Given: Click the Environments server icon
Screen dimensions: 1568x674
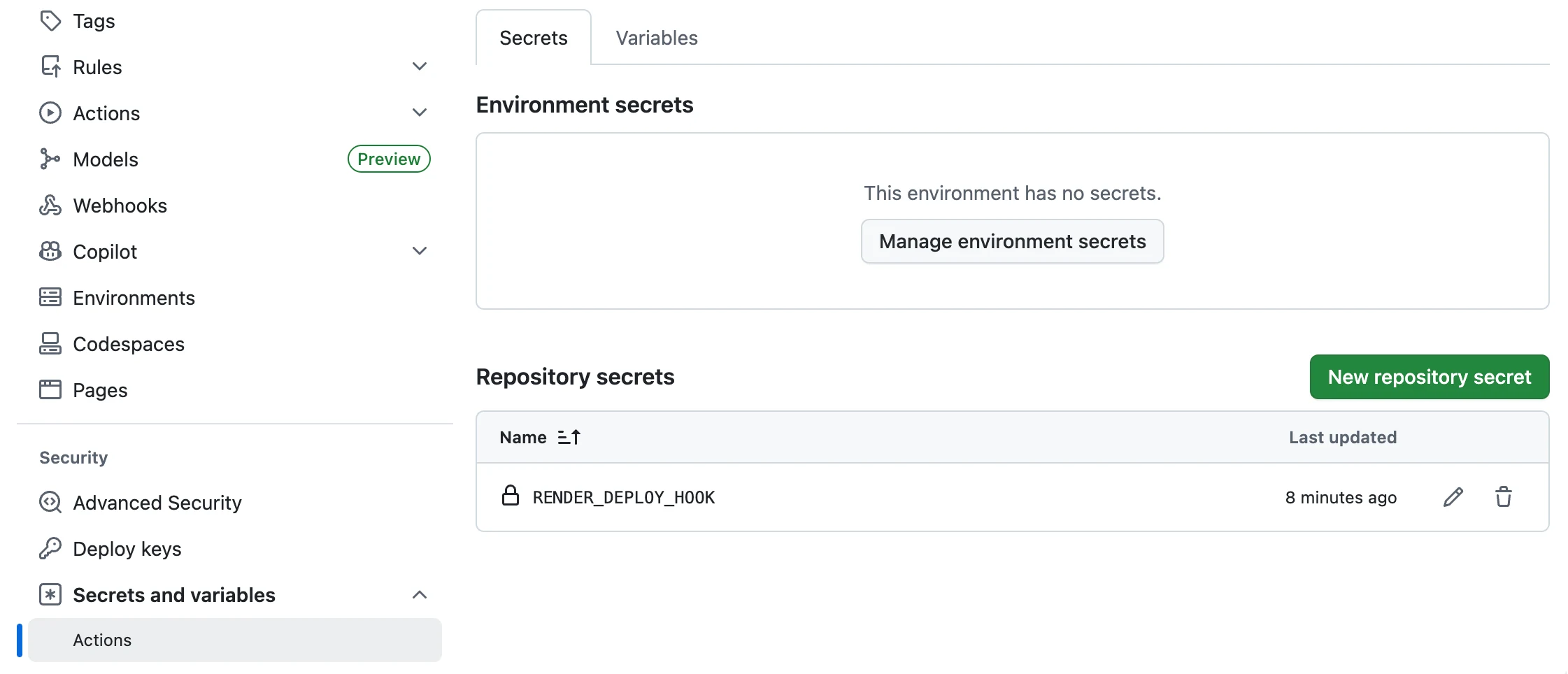Looking at the screenshot, I should (x=50, y=298).
